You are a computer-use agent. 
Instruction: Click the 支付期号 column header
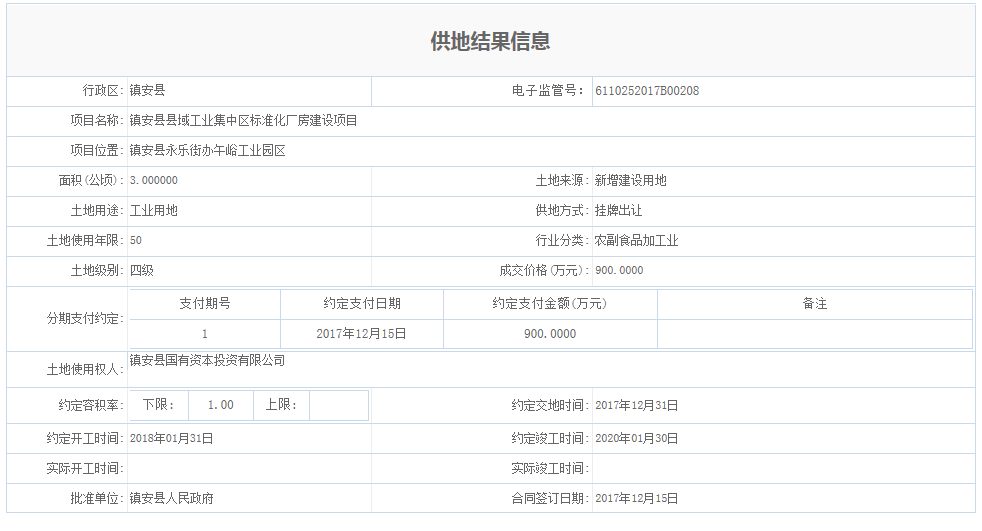[x=205, y=304]
